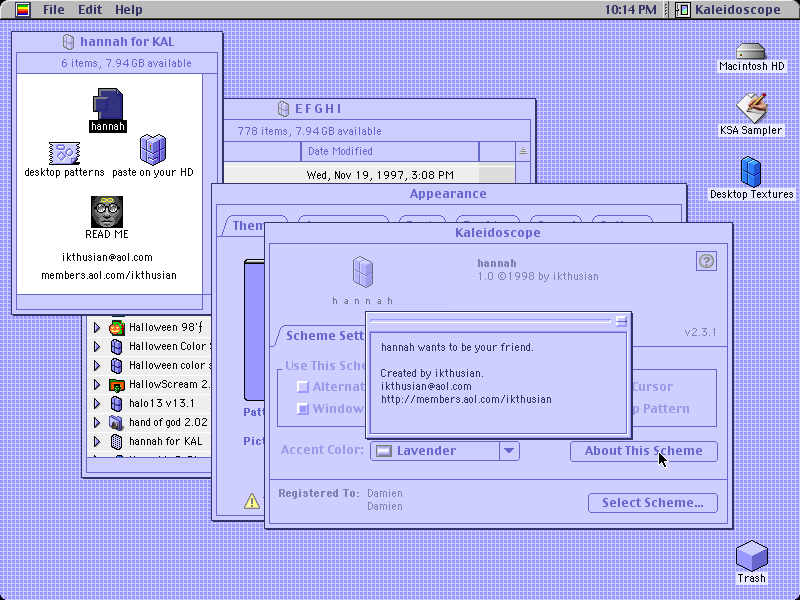Click the 'Wed, Nov 19, 1997, 3:08 PM' date cell
Image resolution: width=800 pixels, height=600 pixels.
coord(380,176)
